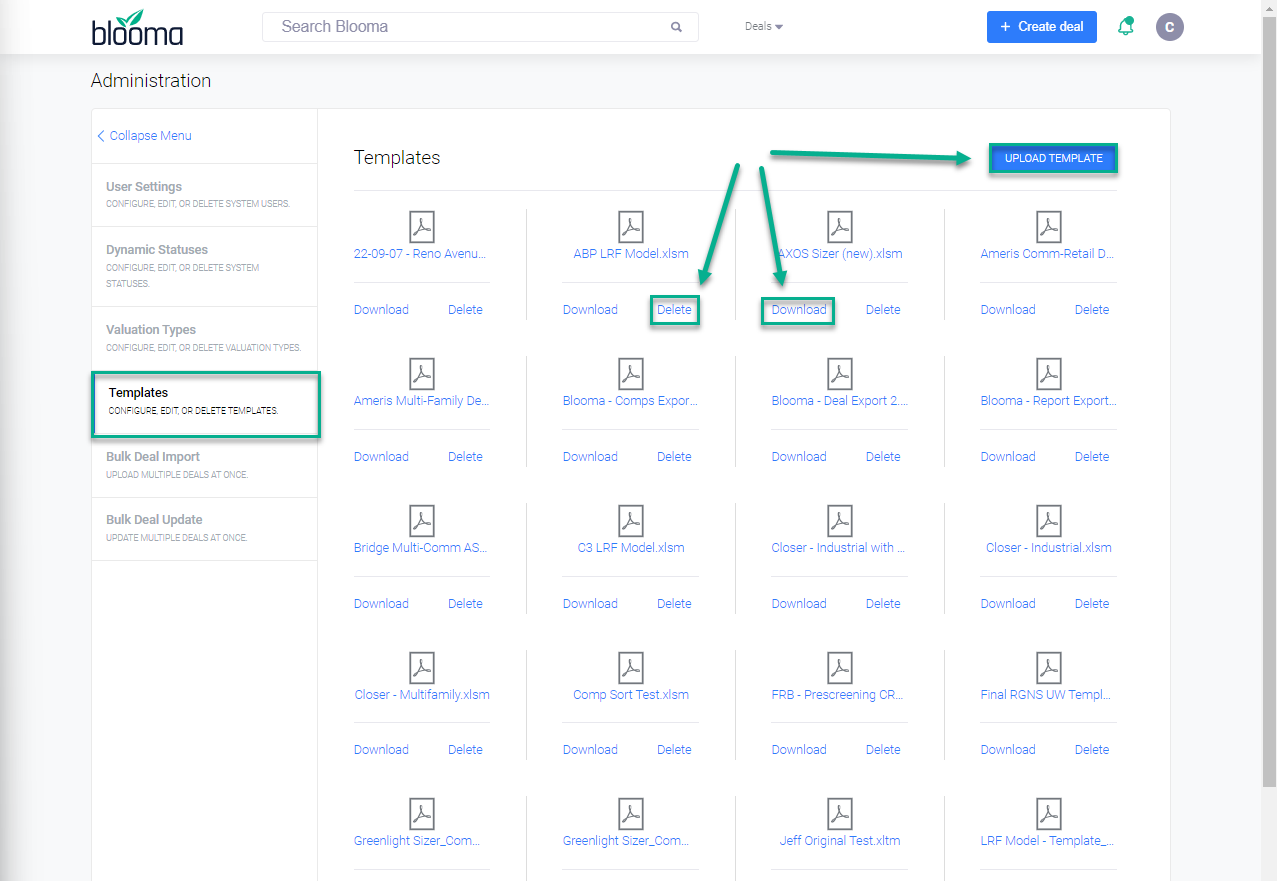Click file icon above Closer - Industrial with template

tap(840, 521)
